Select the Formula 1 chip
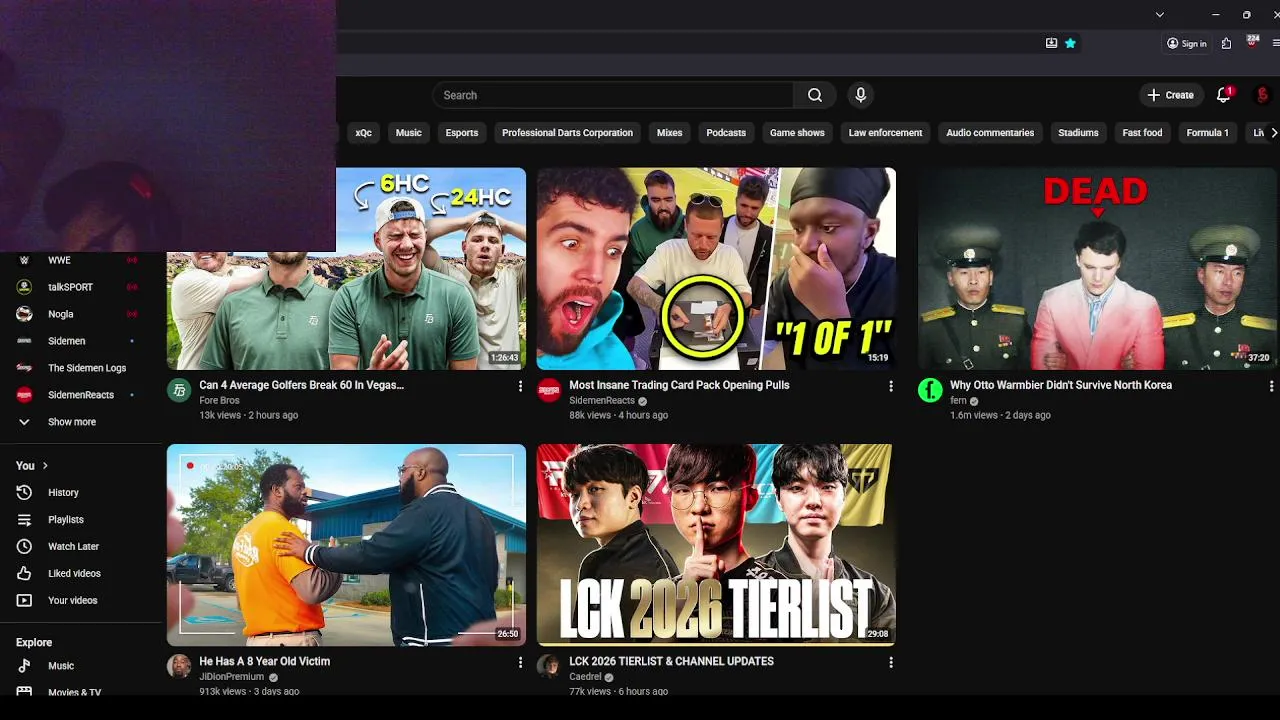The image size is (1280, 720). (x=1207, y=132)
